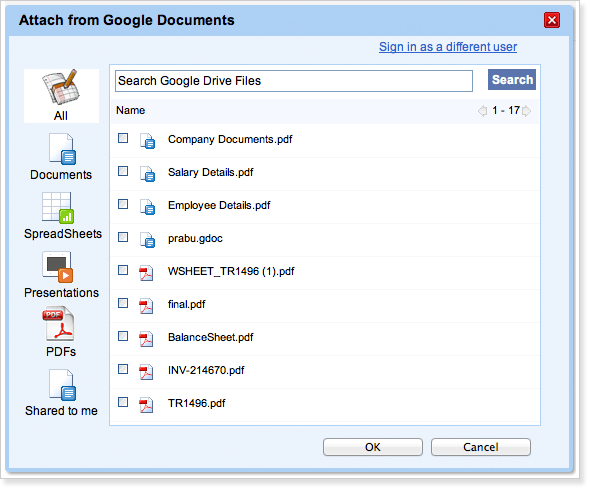Image resolution: width=590 pixels, height=491 pixels.
Task: Enable the TR1496.pdf checkbox
Action: [x=123, y=402]
